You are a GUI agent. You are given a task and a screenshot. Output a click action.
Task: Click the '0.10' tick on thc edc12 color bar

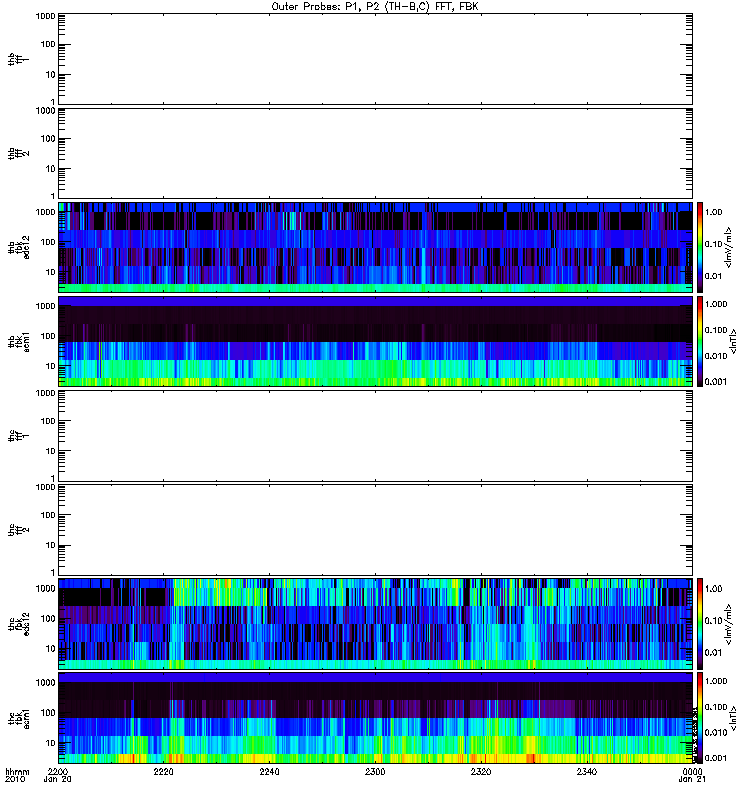(713, 620)
